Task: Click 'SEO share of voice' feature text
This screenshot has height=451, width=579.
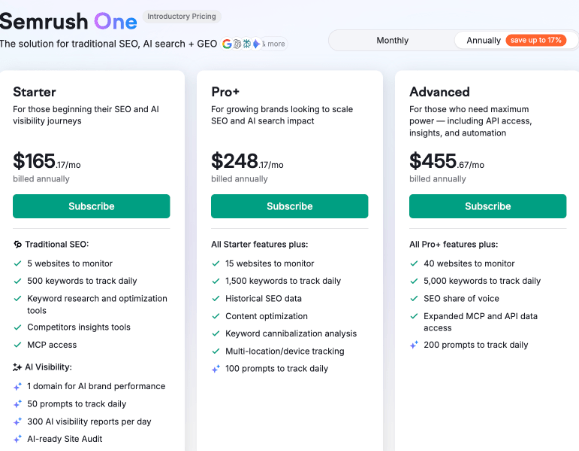Action: [x=461, y=298]
